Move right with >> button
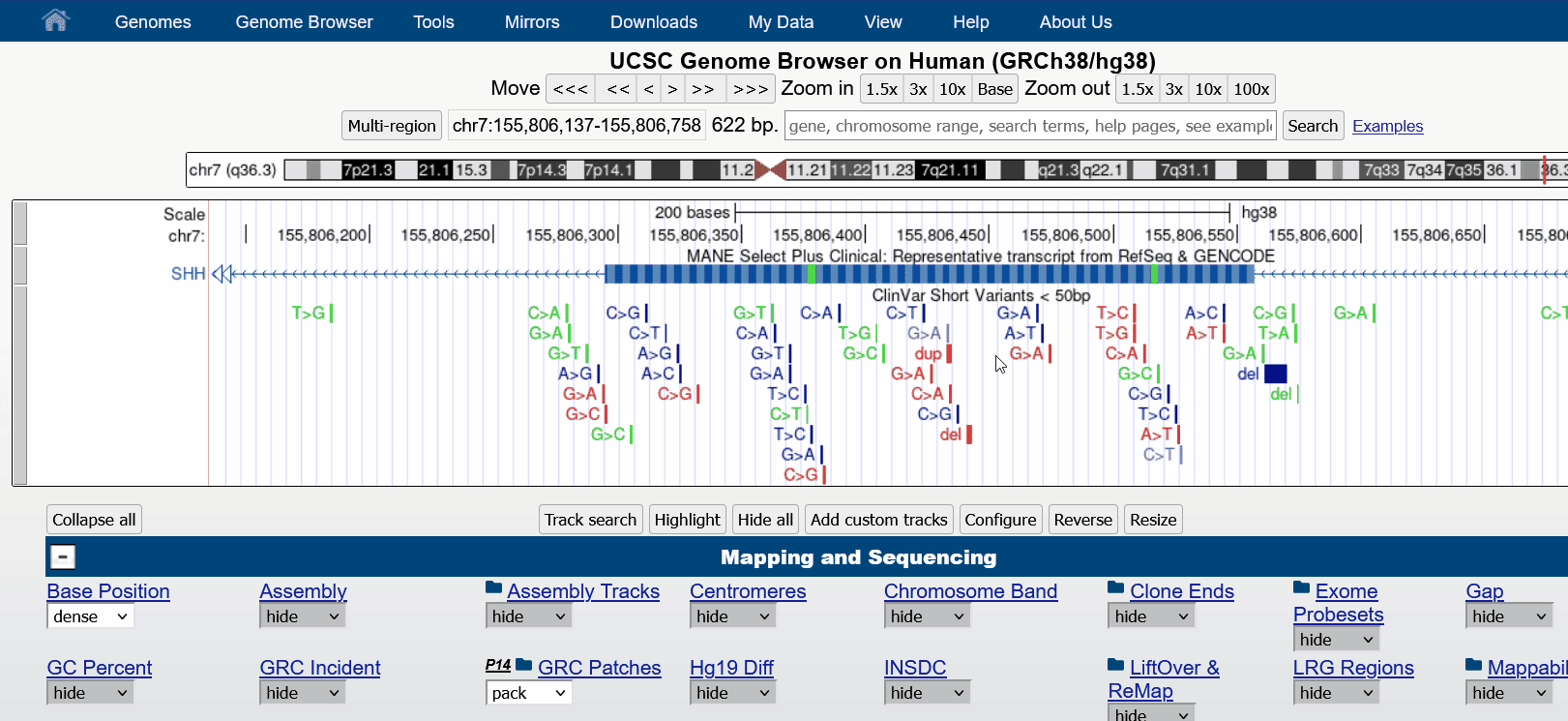The image size is (1568, 721). click(703, 89)
